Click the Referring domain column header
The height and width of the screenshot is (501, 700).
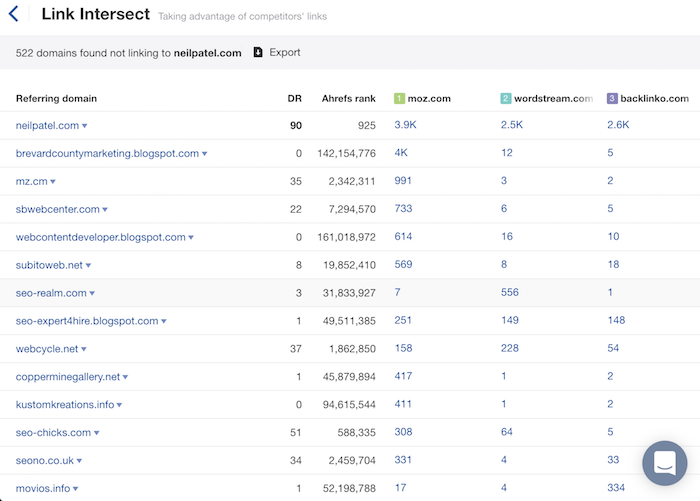(56, 98)
